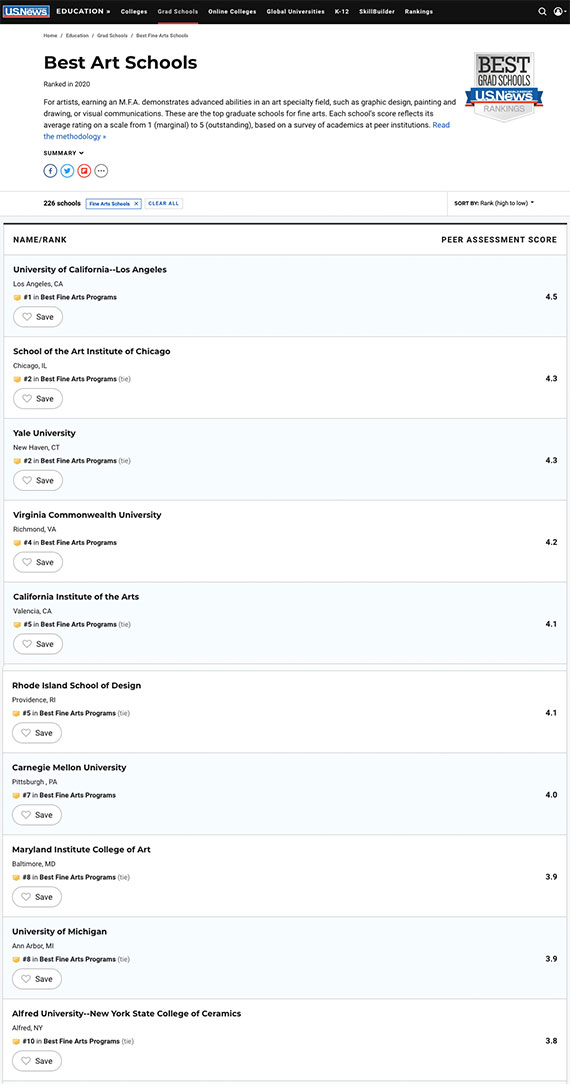The width and height of the screenshot is (570, 1084).
Task: Open the Sort By rank dropdown
Action: click(x=495, y=203)
